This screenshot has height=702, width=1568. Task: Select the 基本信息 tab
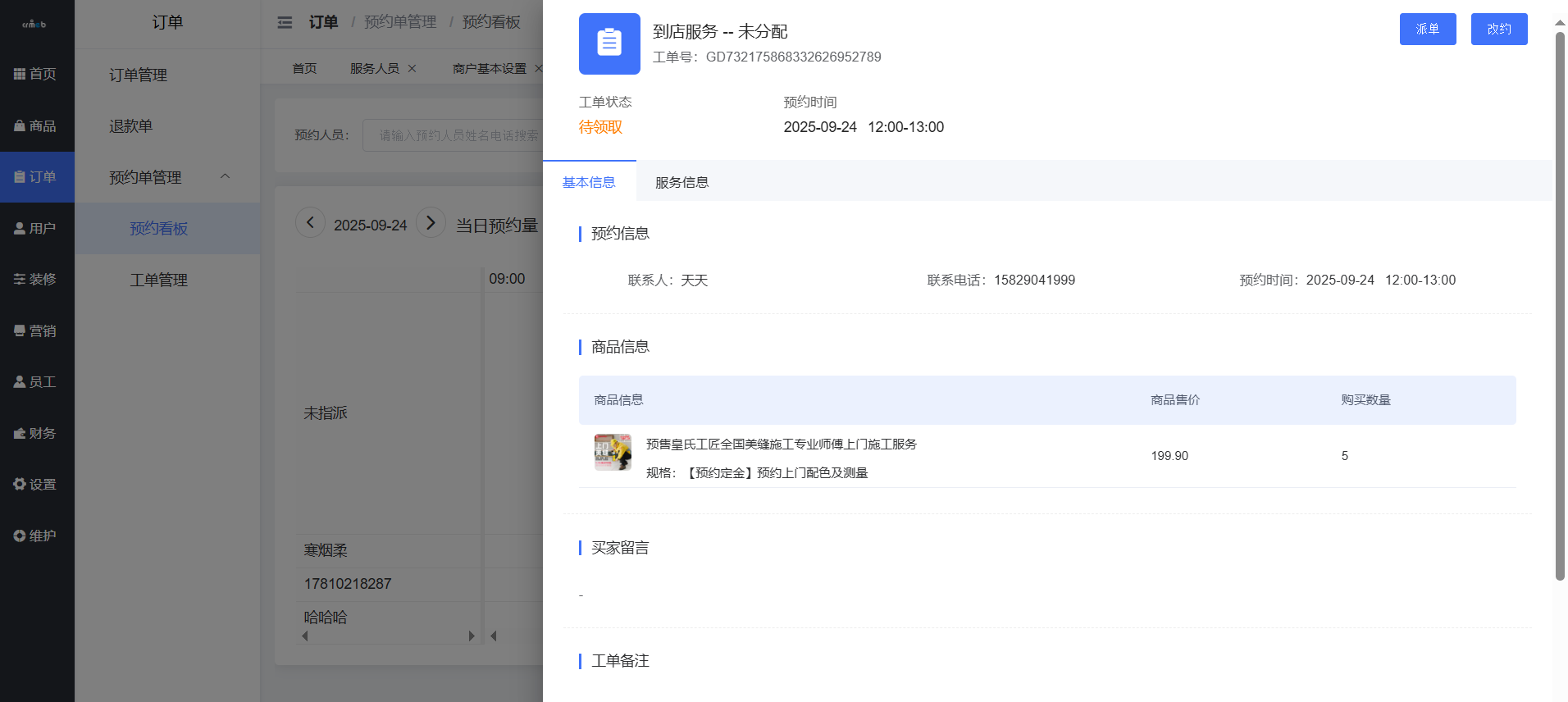tap(589, 182)
